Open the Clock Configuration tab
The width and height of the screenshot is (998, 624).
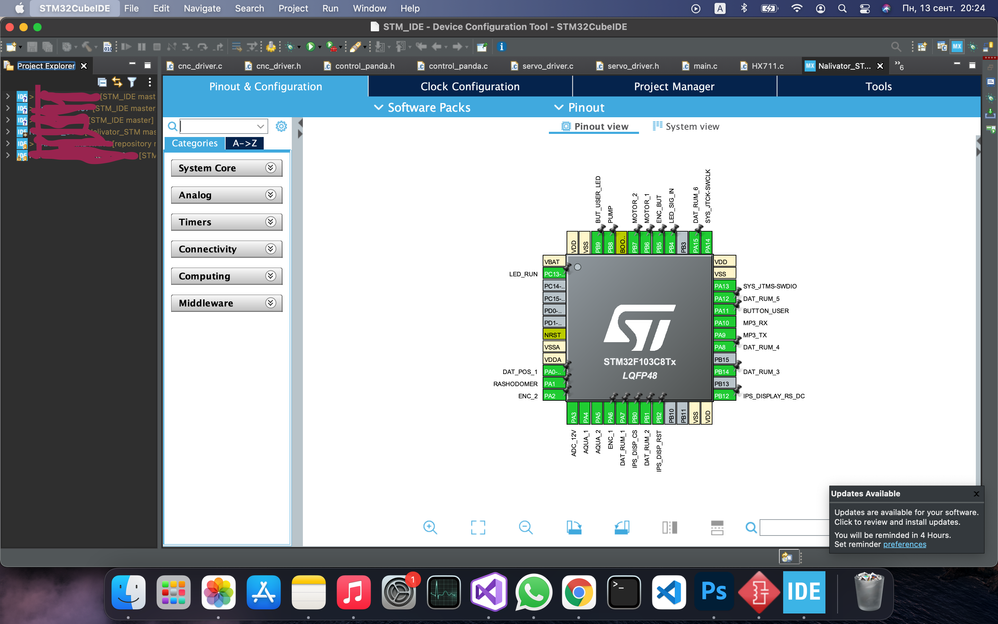click(x=470, y=87)
